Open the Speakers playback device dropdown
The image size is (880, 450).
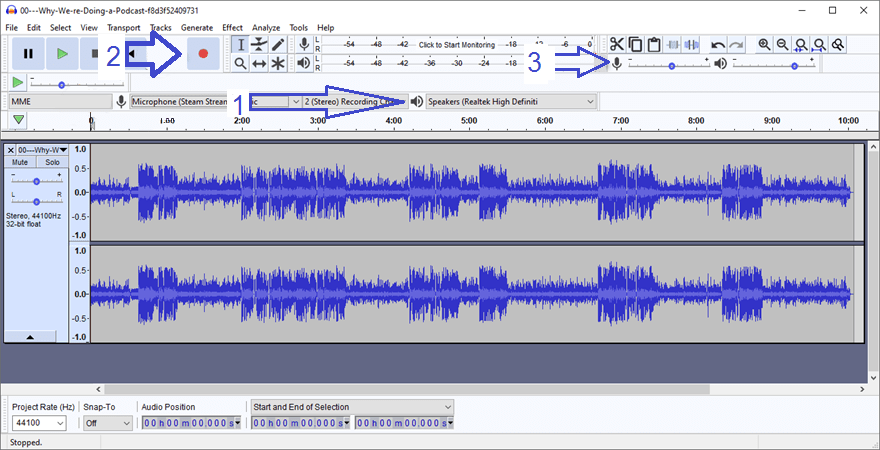[511, 102]
